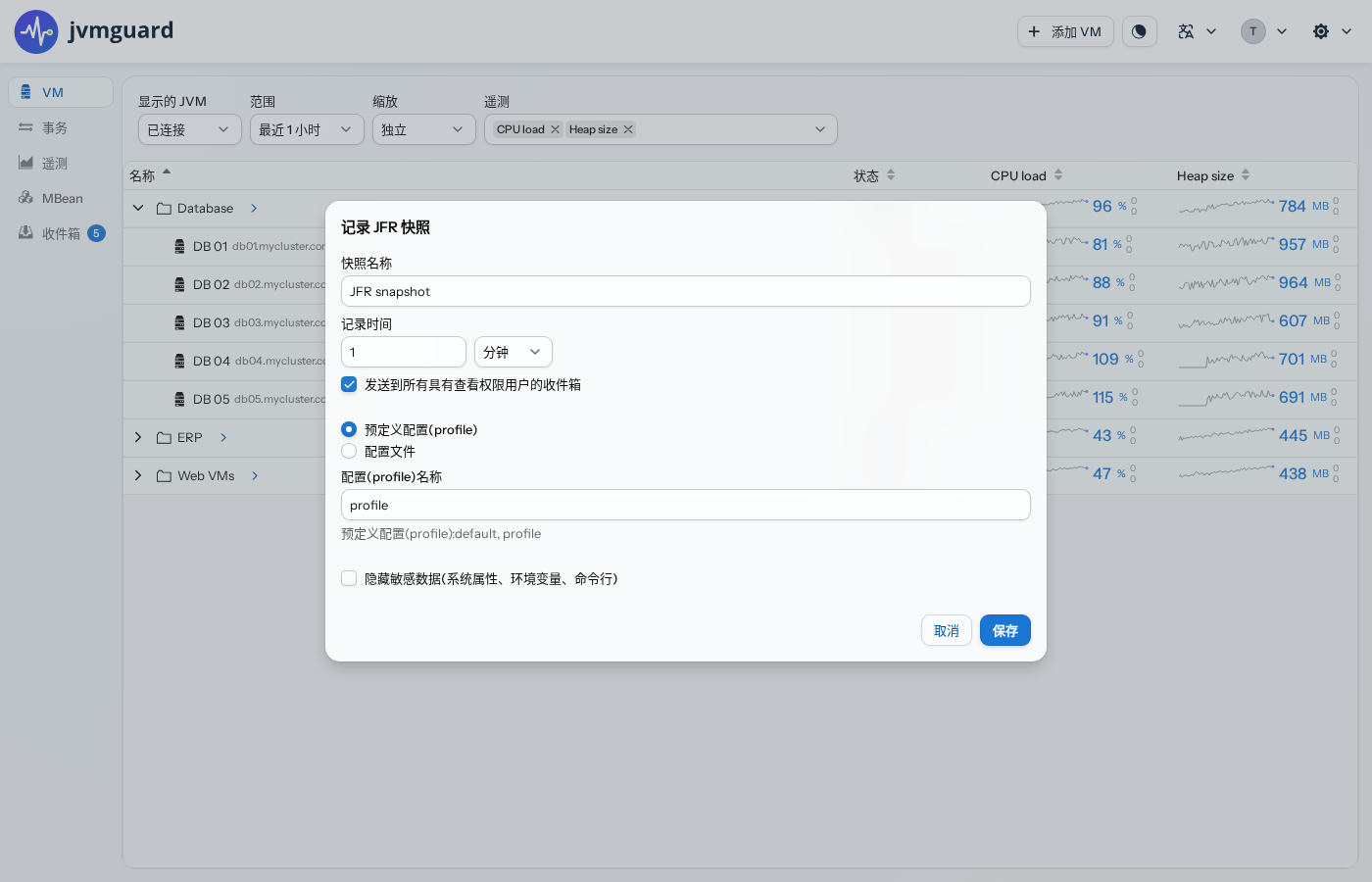The image size is (1372, 882).
Task: Click the jvmguard heartbeat logo icon
Action: (x=36, y=32)
